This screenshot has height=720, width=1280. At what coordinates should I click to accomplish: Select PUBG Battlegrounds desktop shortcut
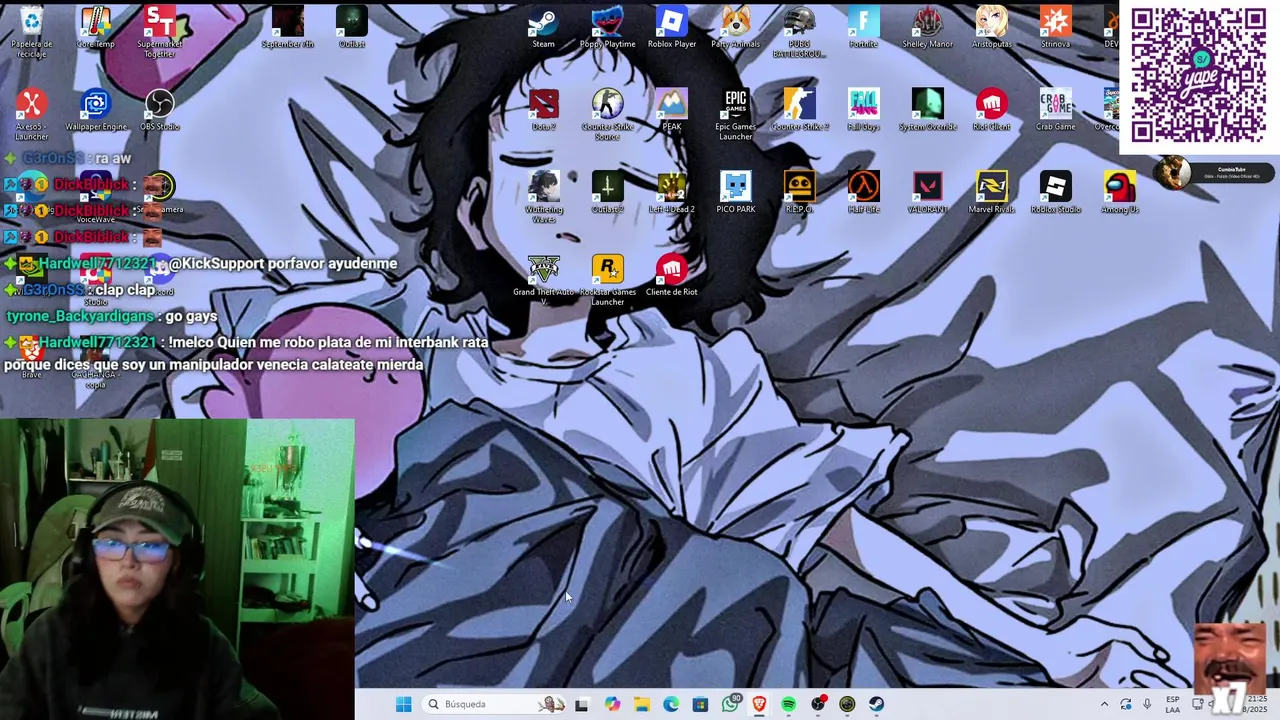click(x=799, y=32)
